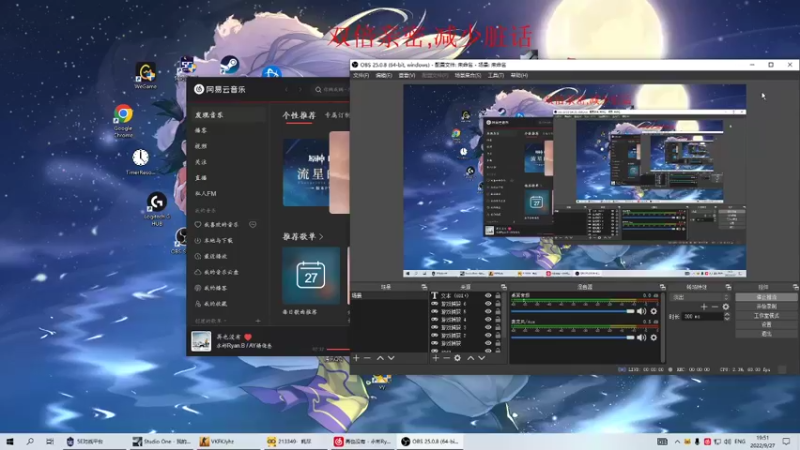This screenshot has height=450, width=800.
Task: Click 退出 button in OBS controls
Action: [766, 334]
